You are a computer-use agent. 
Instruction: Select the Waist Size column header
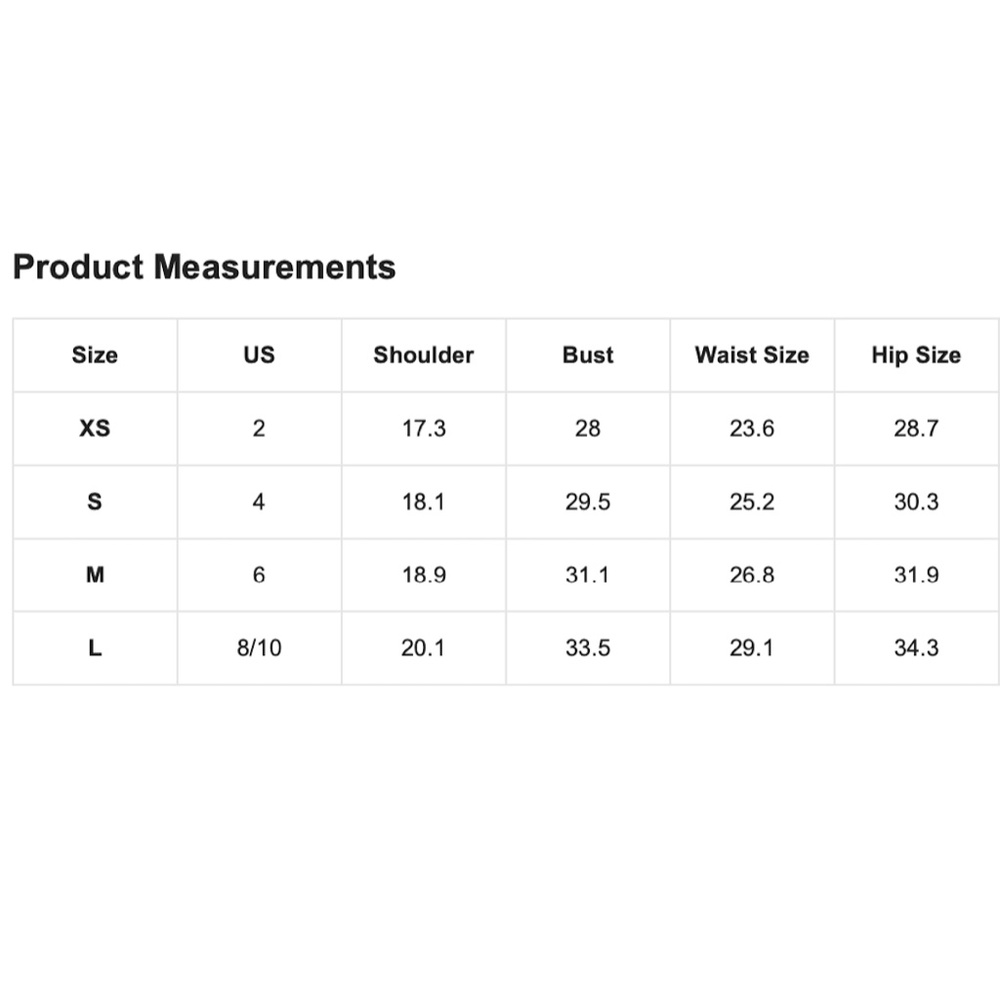tap(752, 355)
